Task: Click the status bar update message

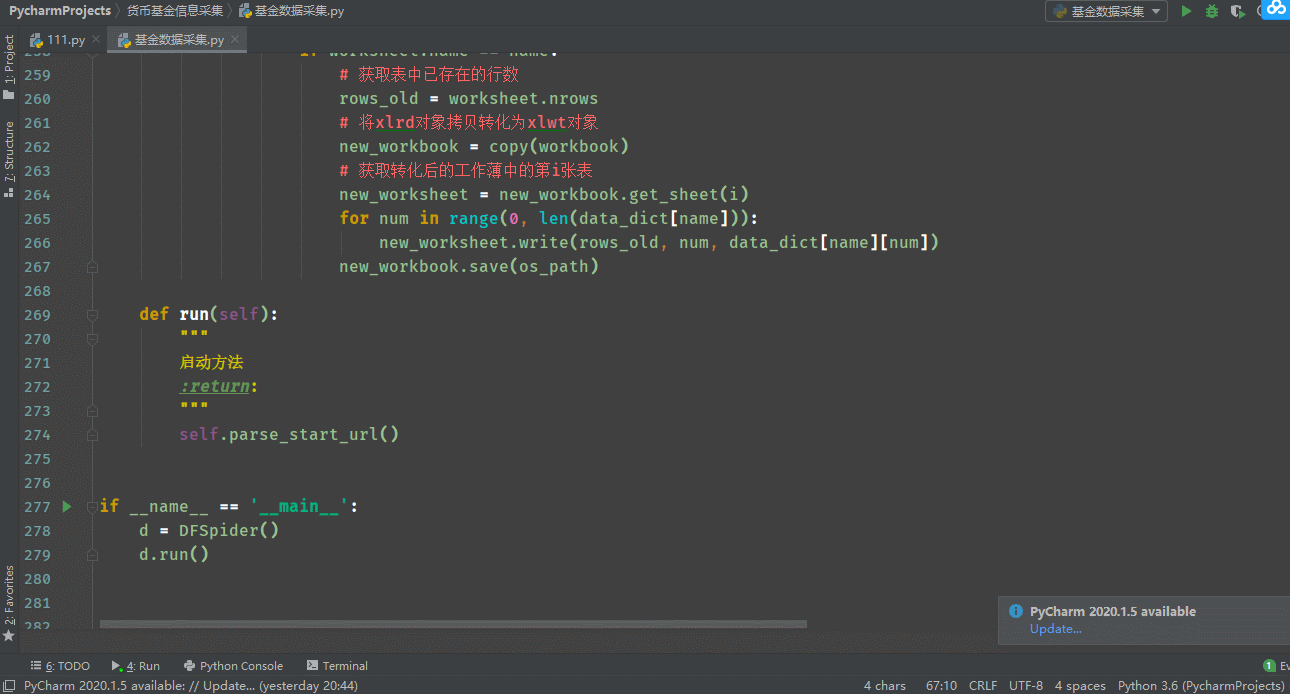Action: 191,686
